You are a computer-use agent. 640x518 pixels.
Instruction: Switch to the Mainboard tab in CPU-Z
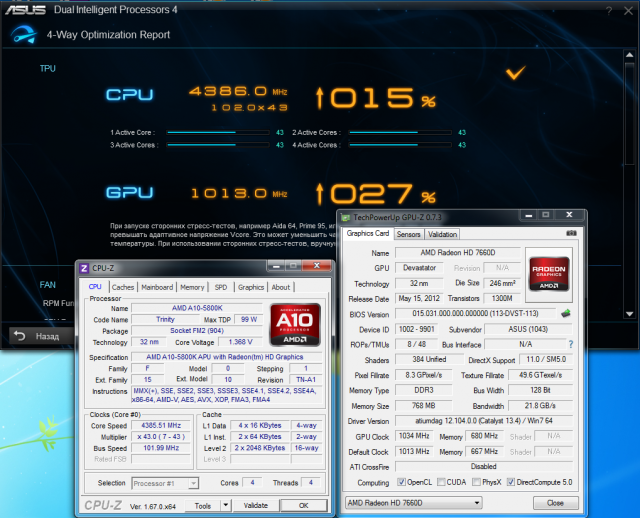(x=157, y=287)
